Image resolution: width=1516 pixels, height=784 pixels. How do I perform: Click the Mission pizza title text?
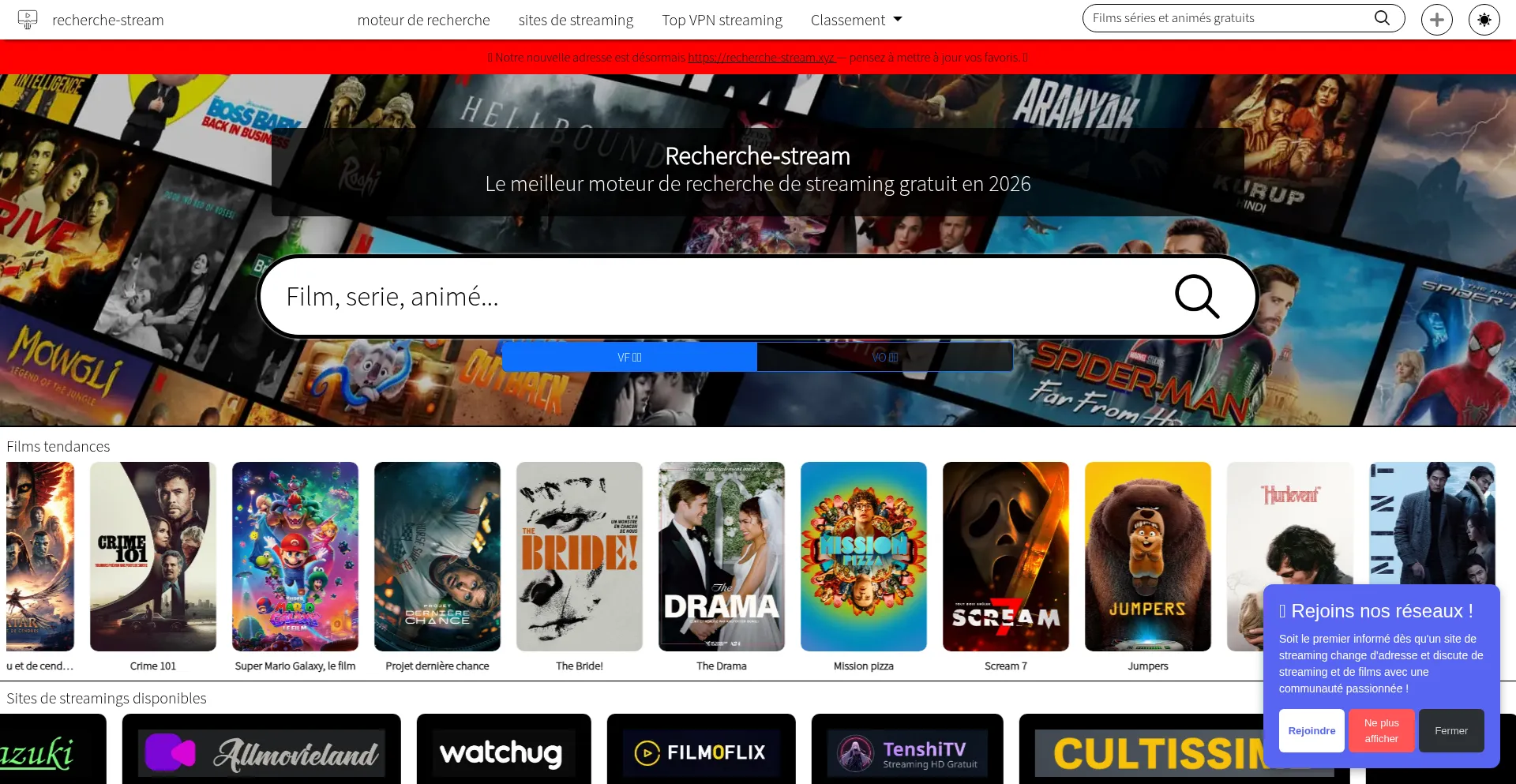click(x=864, y=666)
